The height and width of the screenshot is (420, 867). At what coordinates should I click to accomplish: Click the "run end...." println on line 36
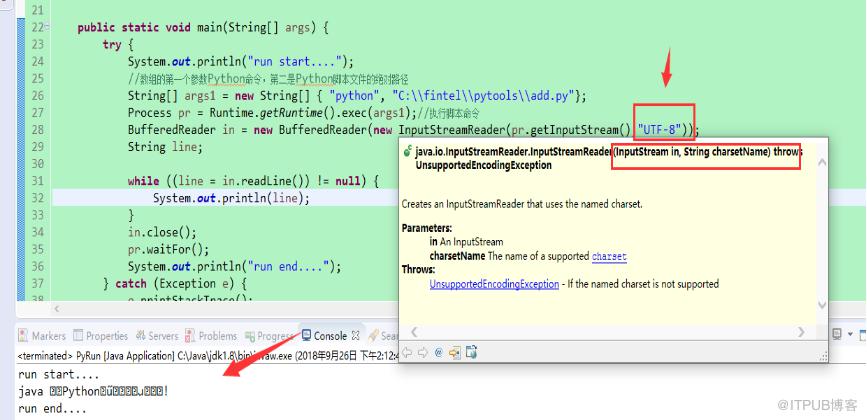(234, 266)
